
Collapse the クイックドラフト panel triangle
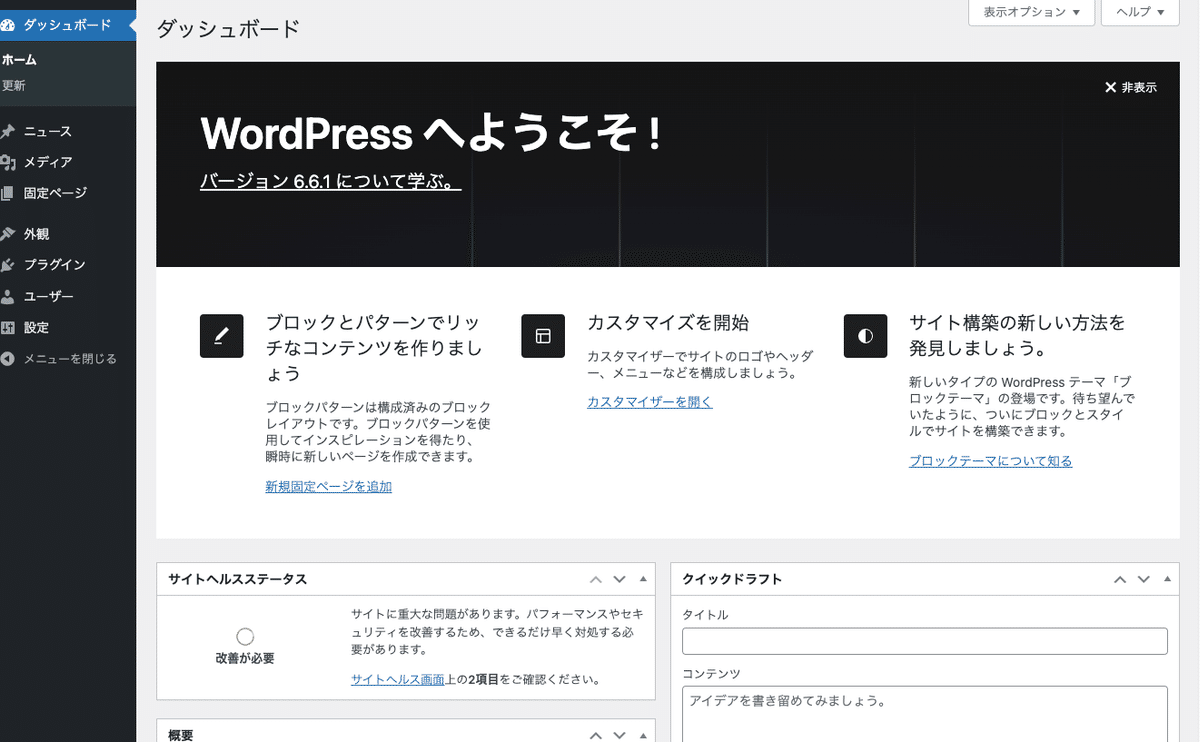pyautogui.click(x=1167, y=579)
